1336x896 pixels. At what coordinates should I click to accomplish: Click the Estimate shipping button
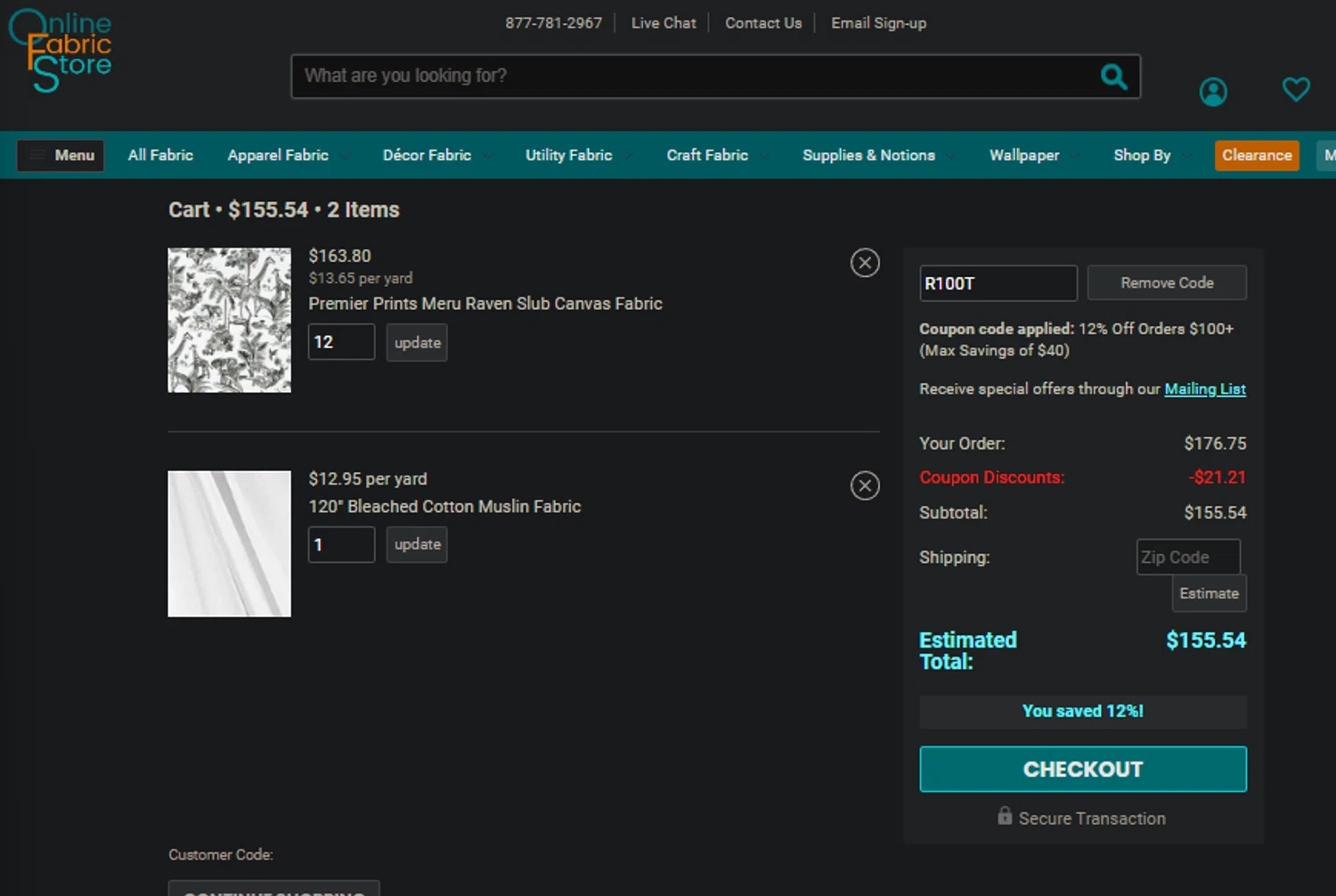1209,593
